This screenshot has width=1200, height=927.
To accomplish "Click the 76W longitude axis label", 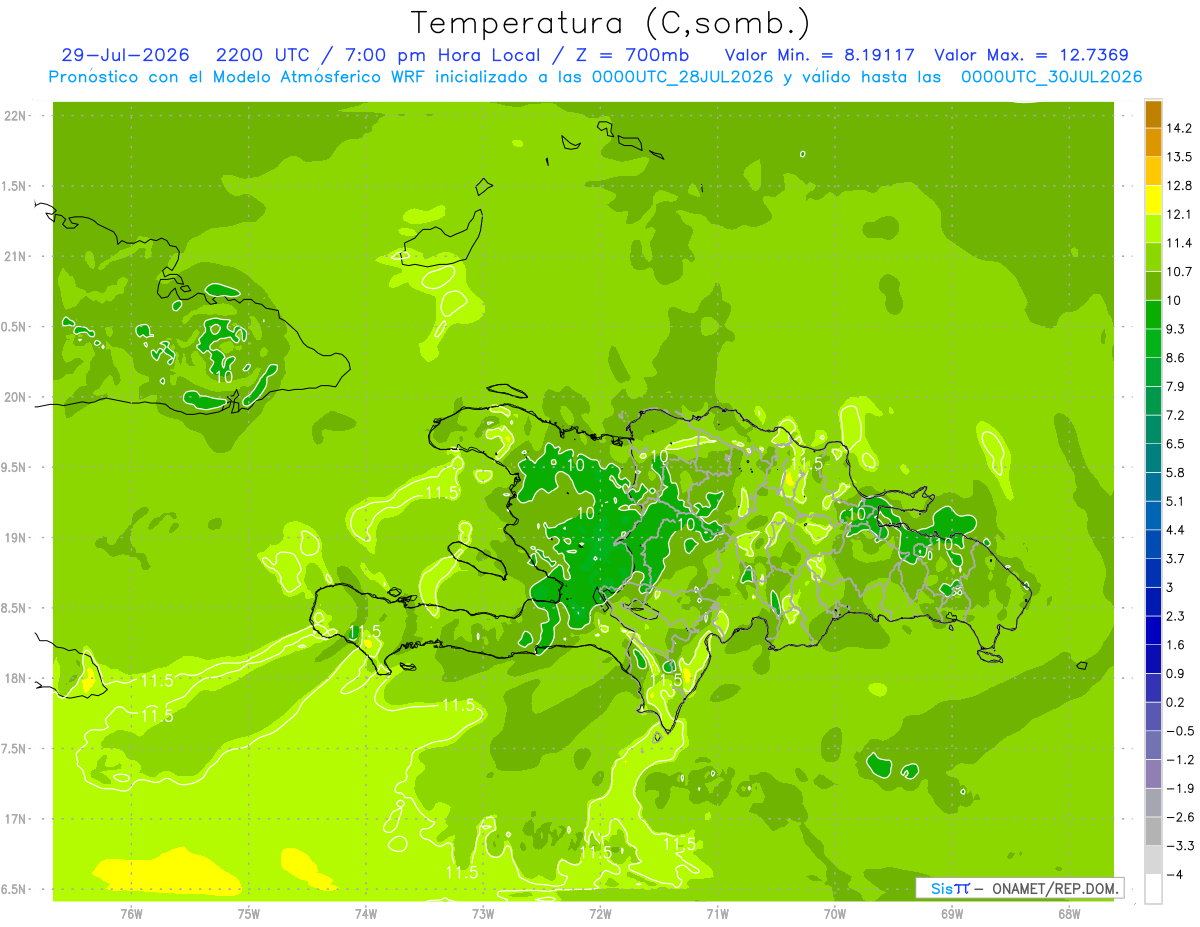I will [131, 915].
